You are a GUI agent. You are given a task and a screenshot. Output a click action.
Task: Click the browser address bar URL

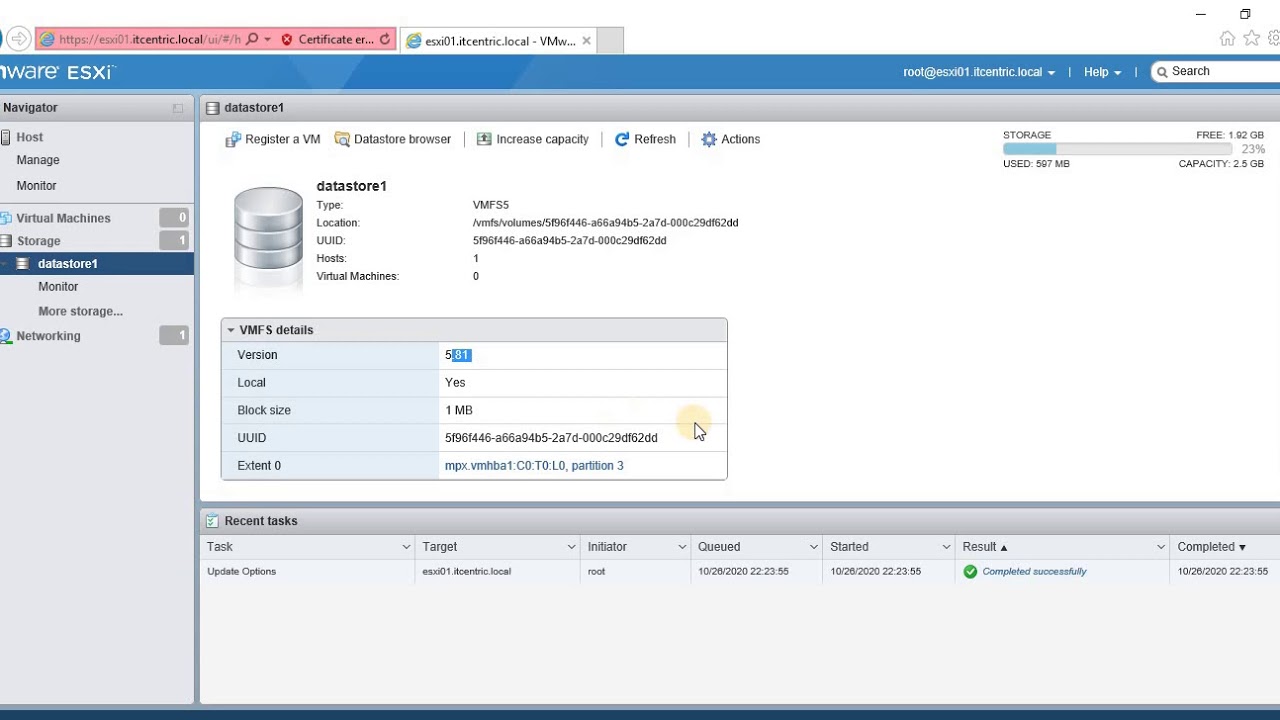(149, 40)
